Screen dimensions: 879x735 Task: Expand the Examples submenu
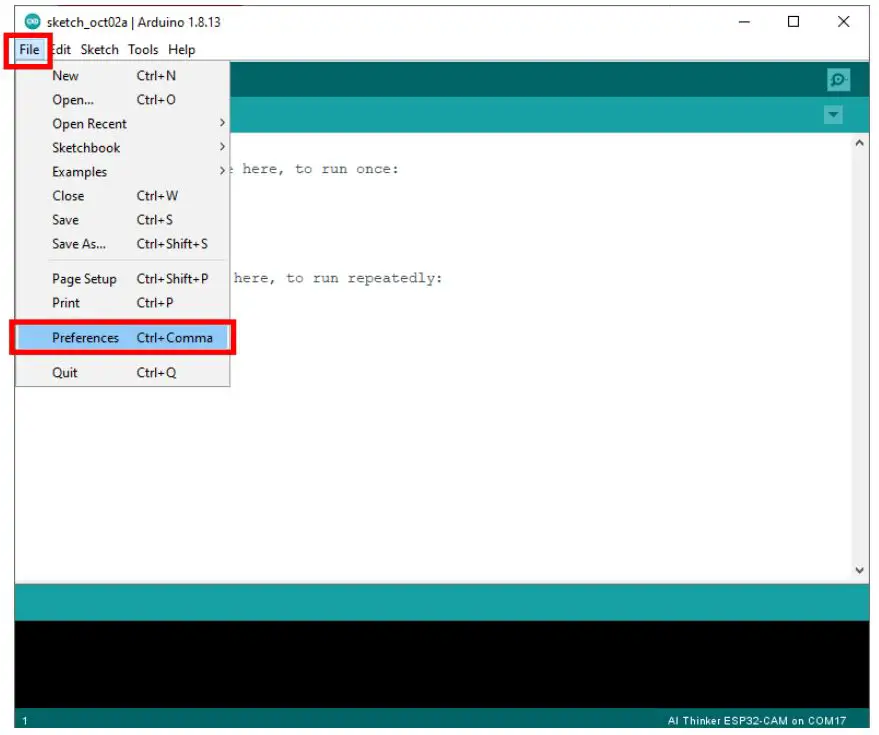[x=80, y=171]
